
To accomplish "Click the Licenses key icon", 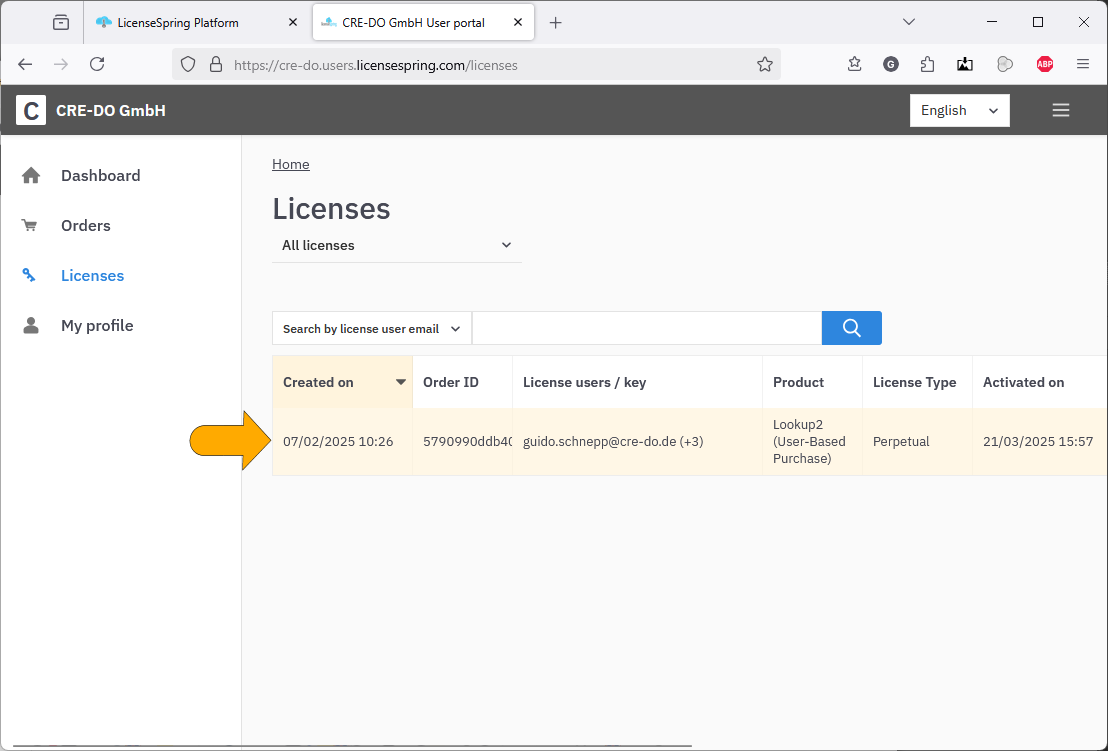I will [x=29, y=275].
